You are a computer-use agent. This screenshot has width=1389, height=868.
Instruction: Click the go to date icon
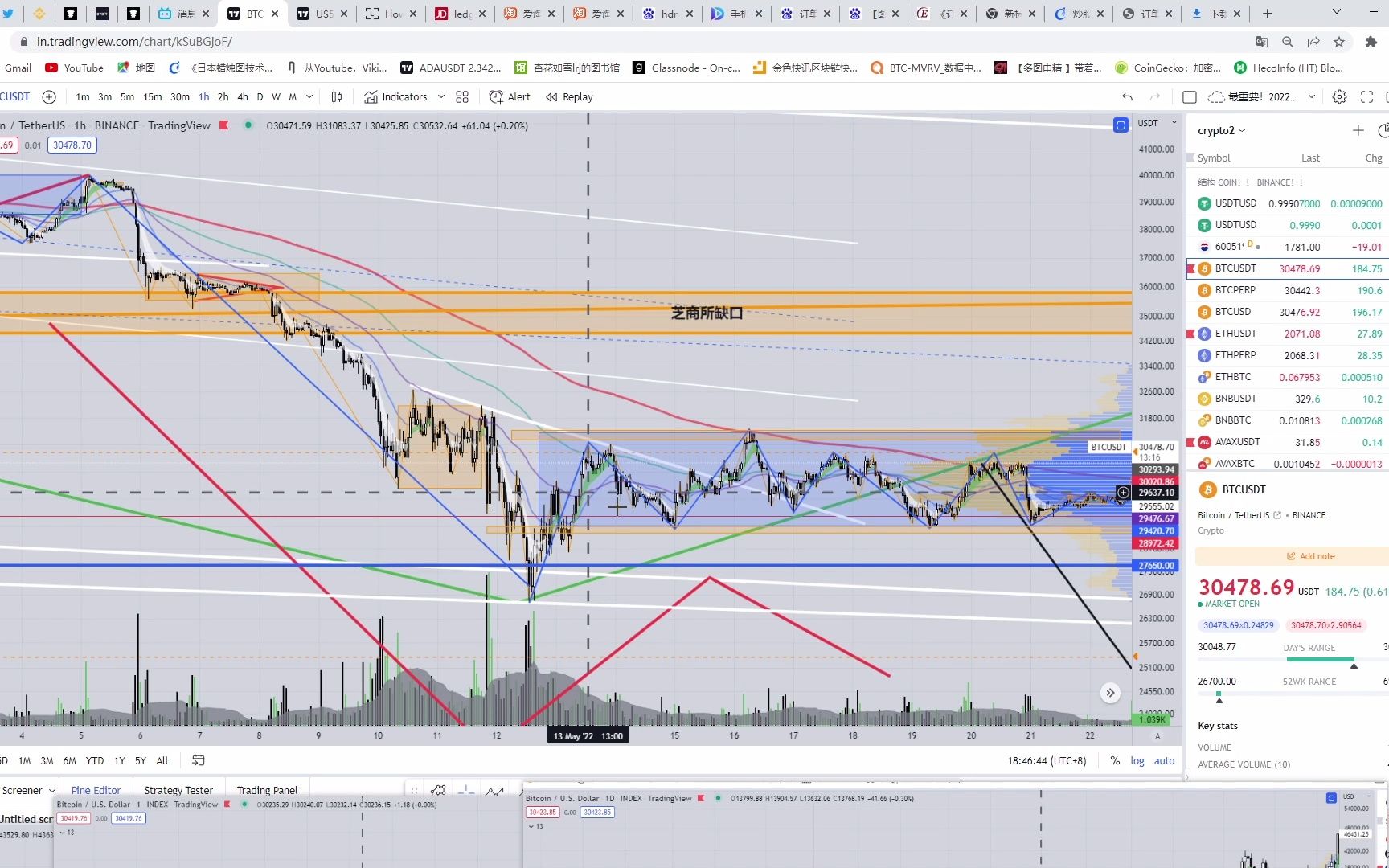point(199,760)
